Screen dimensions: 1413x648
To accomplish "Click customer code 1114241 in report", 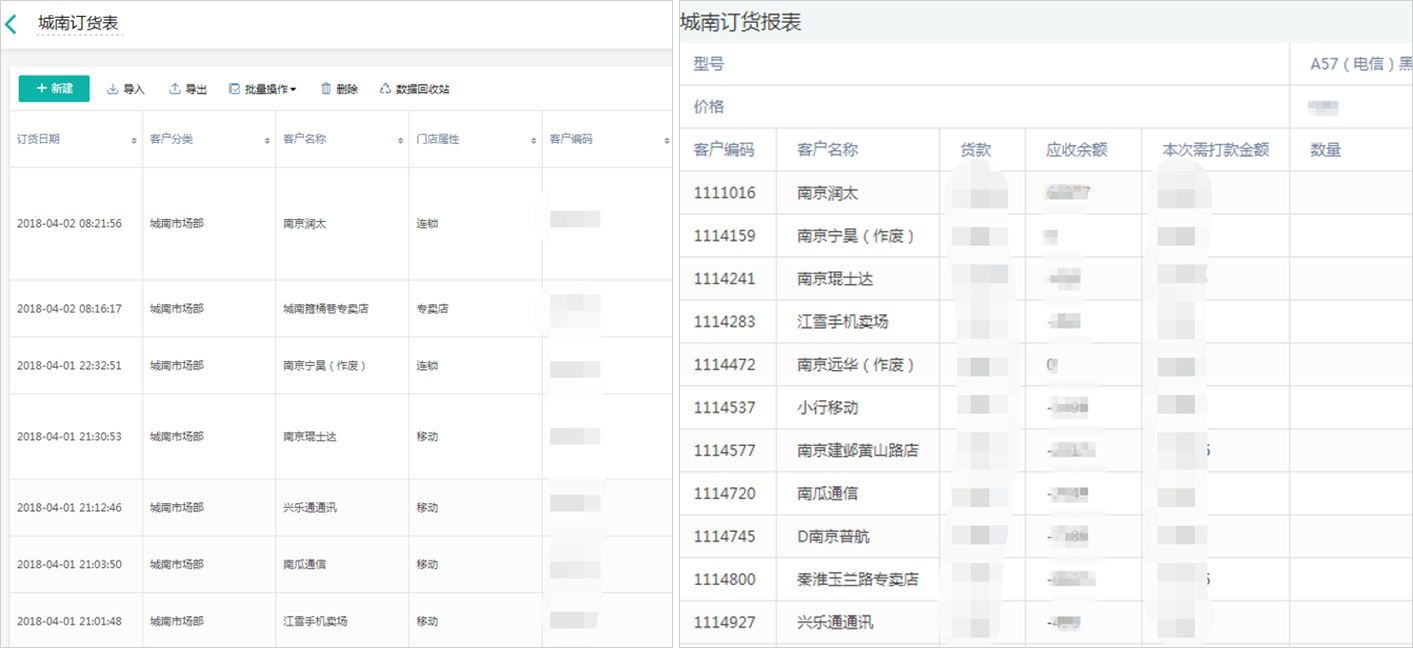I will (725, 279).
